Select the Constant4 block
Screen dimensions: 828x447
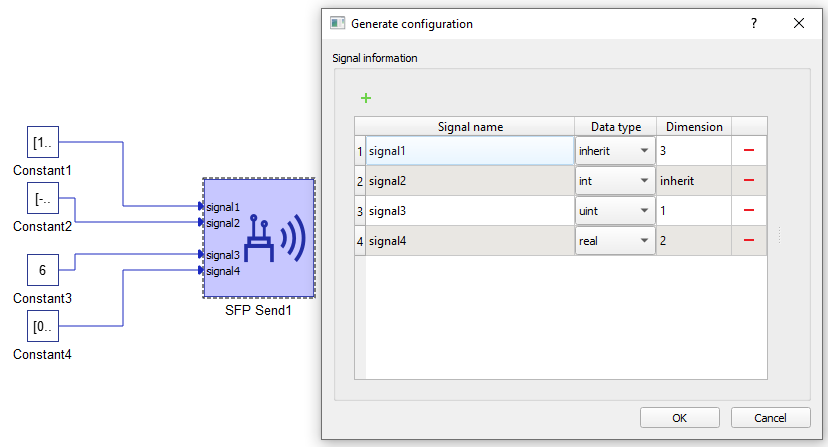pyautogui.click(x=42, y=326)
